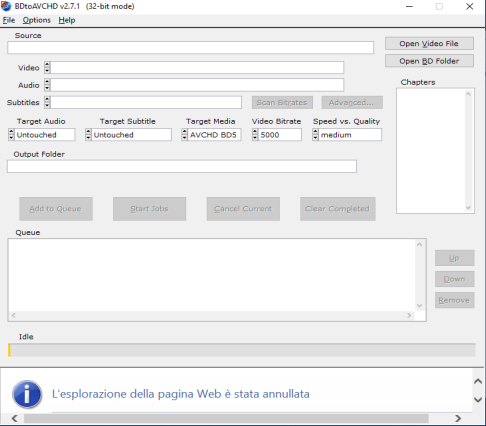Open the Help menu
This screenshot has width=486, height=426.
pos(67,20)
